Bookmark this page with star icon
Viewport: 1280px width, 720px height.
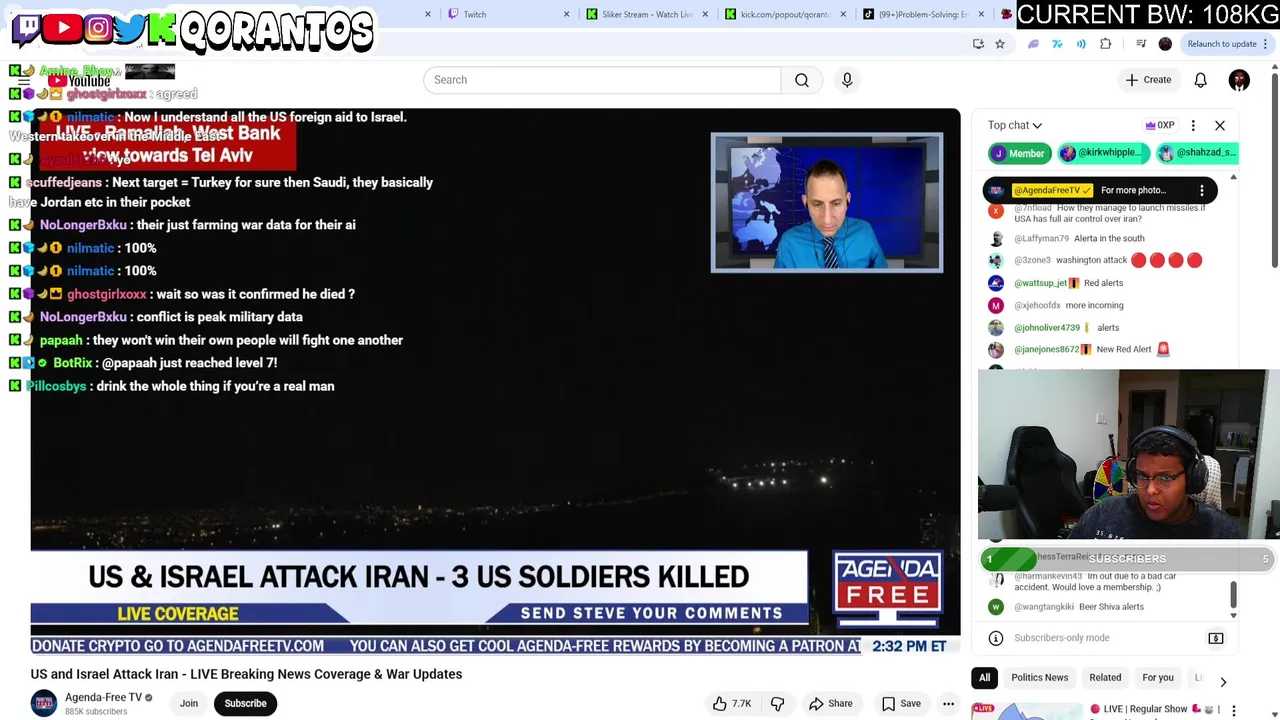point(999,44)
